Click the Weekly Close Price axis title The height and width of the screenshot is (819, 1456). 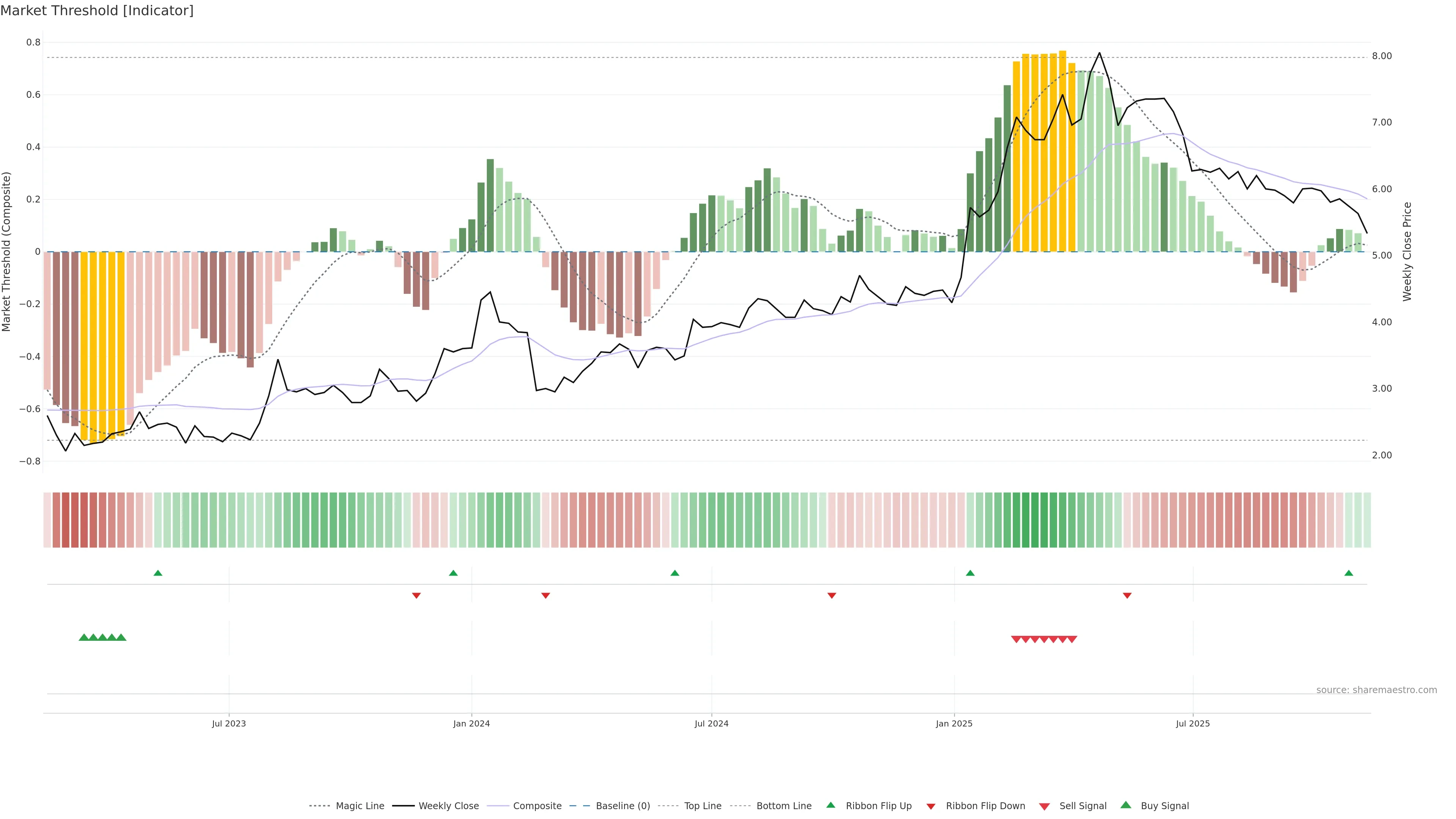[x=1407, y=251]
